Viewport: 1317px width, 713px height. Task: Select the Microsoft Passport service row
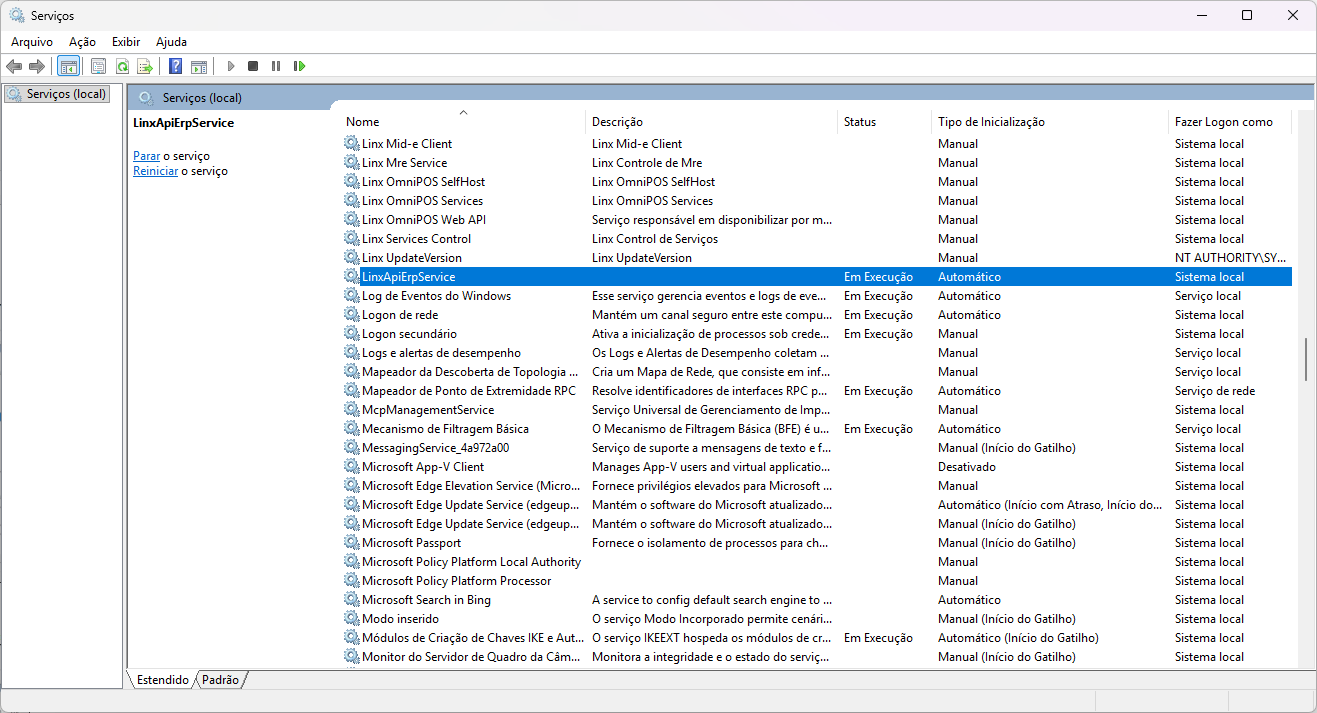point(411,543)
